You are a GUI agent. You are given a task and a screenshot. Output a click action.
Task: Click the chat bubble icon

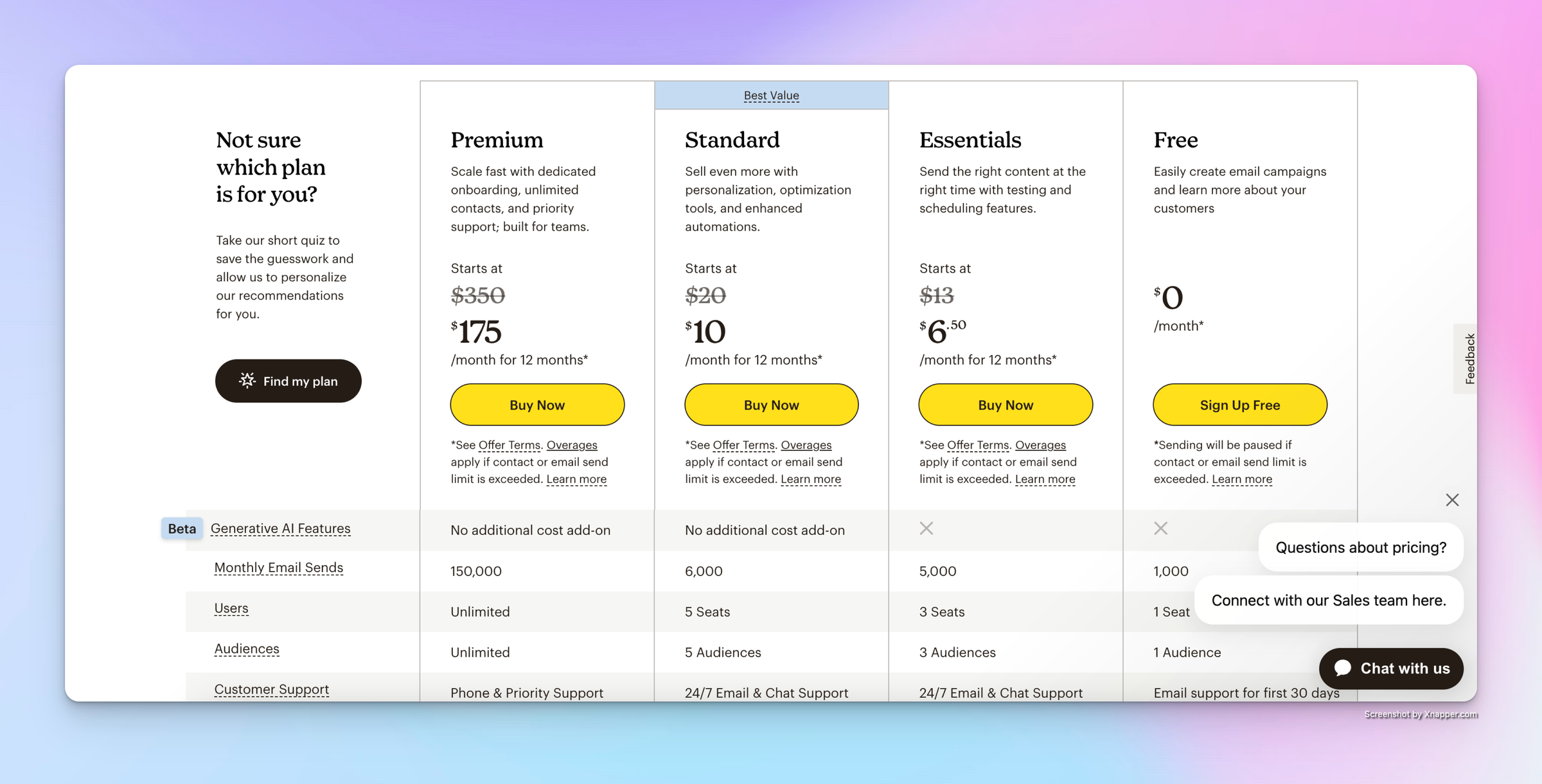coord(1342,668)
